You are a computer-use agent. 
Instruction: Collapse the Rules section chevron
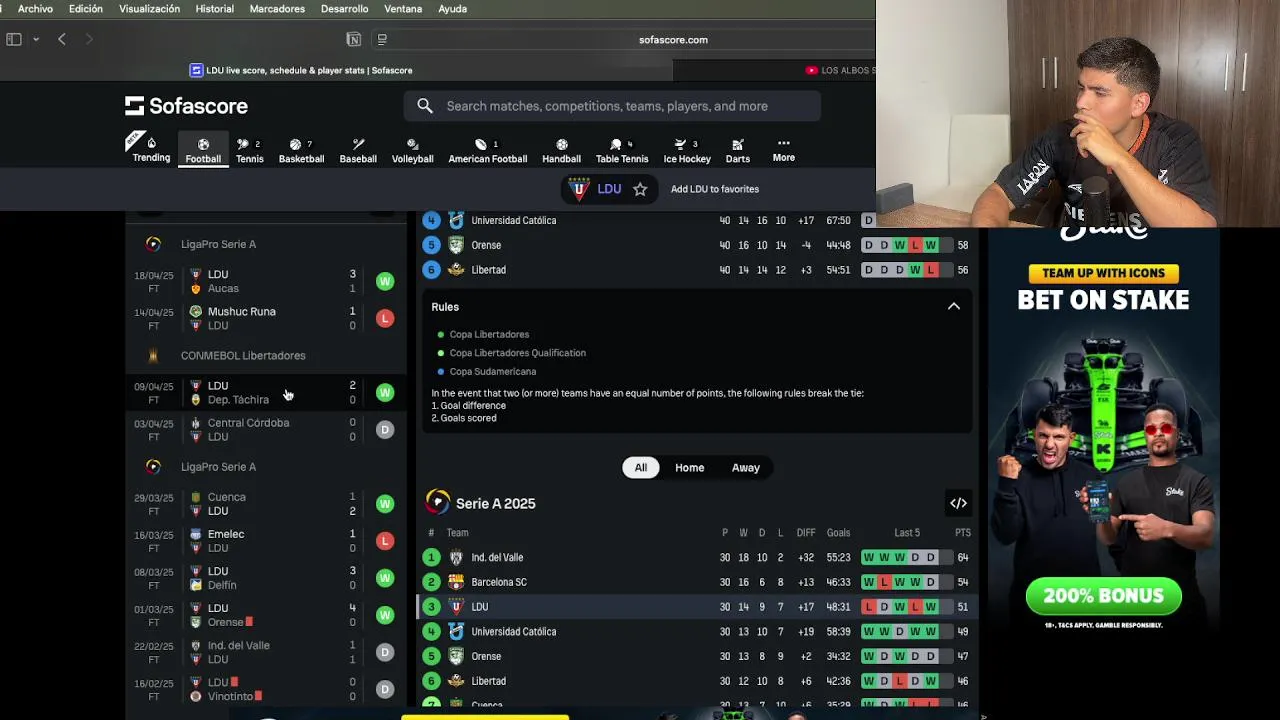pyautogui.click(x=954, y=307)
